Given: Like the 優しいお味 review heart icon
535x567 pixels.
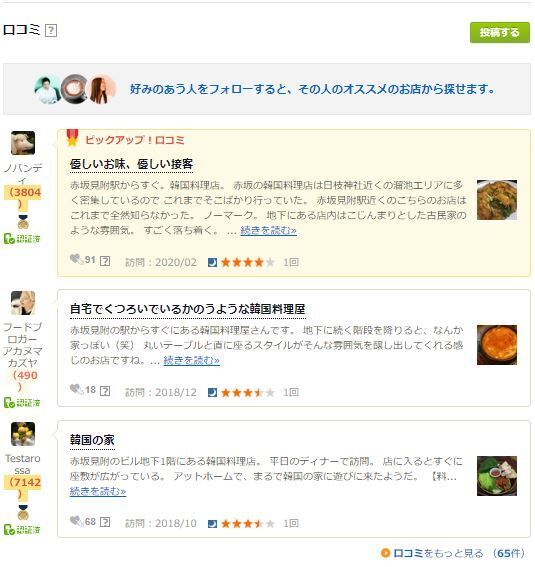Looking at the screenshot, I should (x=76, y=259).
